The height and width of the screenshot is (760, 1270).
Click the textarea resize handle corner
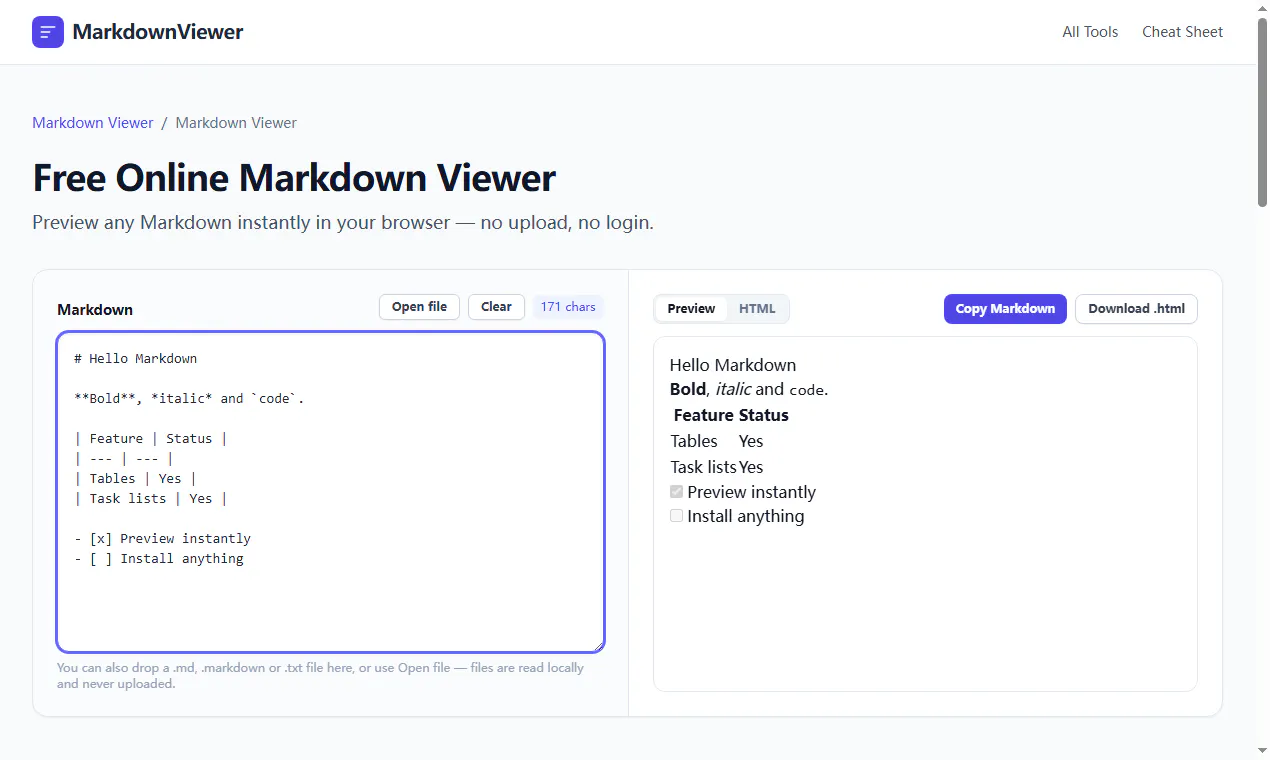tap(597, 645)
